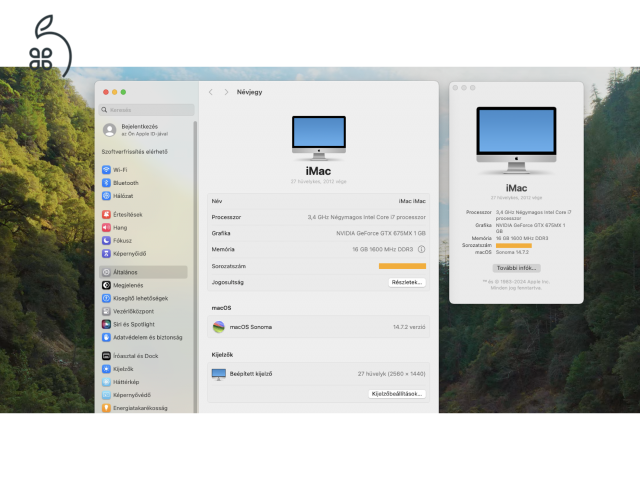Viewport: 640px width, 480px height.
Task: Click the Részletek... button
Action: (x=407, y=282)
